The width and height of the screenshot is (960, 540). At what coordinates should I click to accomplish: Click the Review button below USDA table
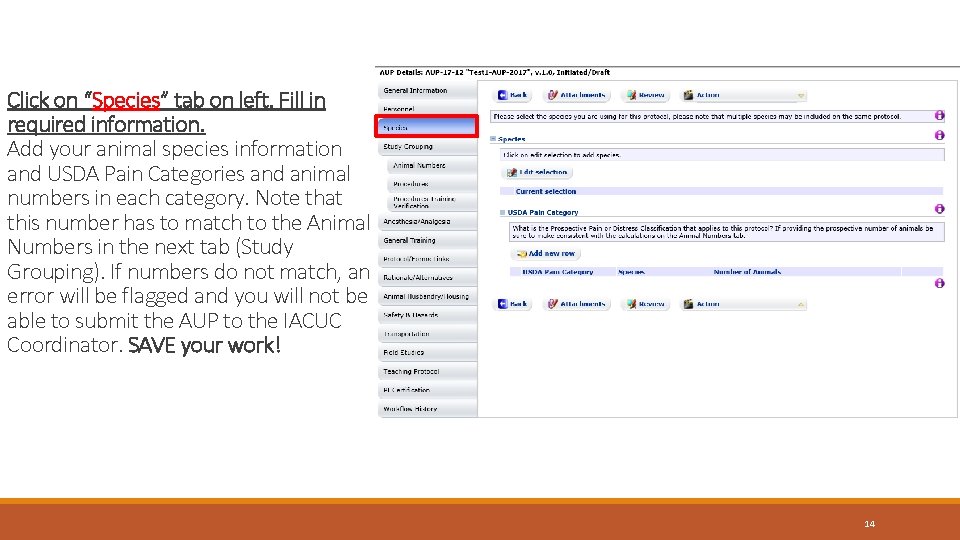click(x=645, y=304)
